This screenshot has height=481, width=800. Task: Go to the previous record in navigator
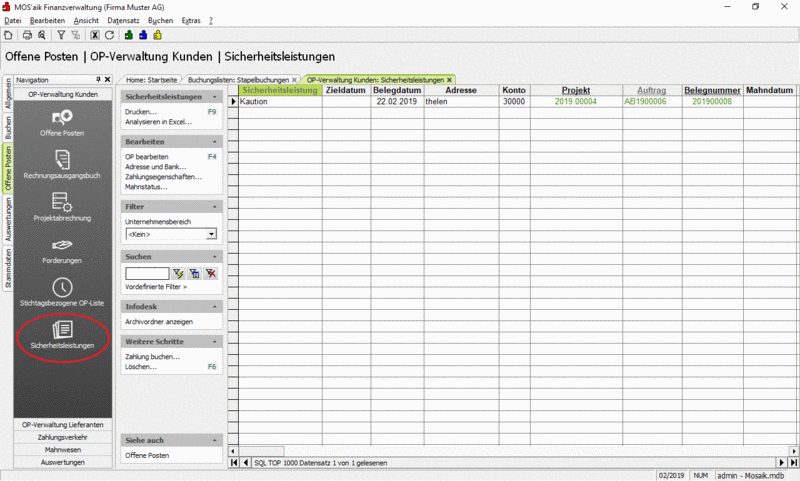245,463
